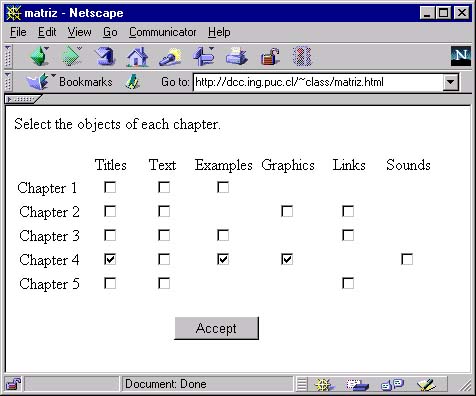This screenshot has height=396, width=476.
Task: Click the Stop traffic-light icon
Action: (x=302, y=56)
